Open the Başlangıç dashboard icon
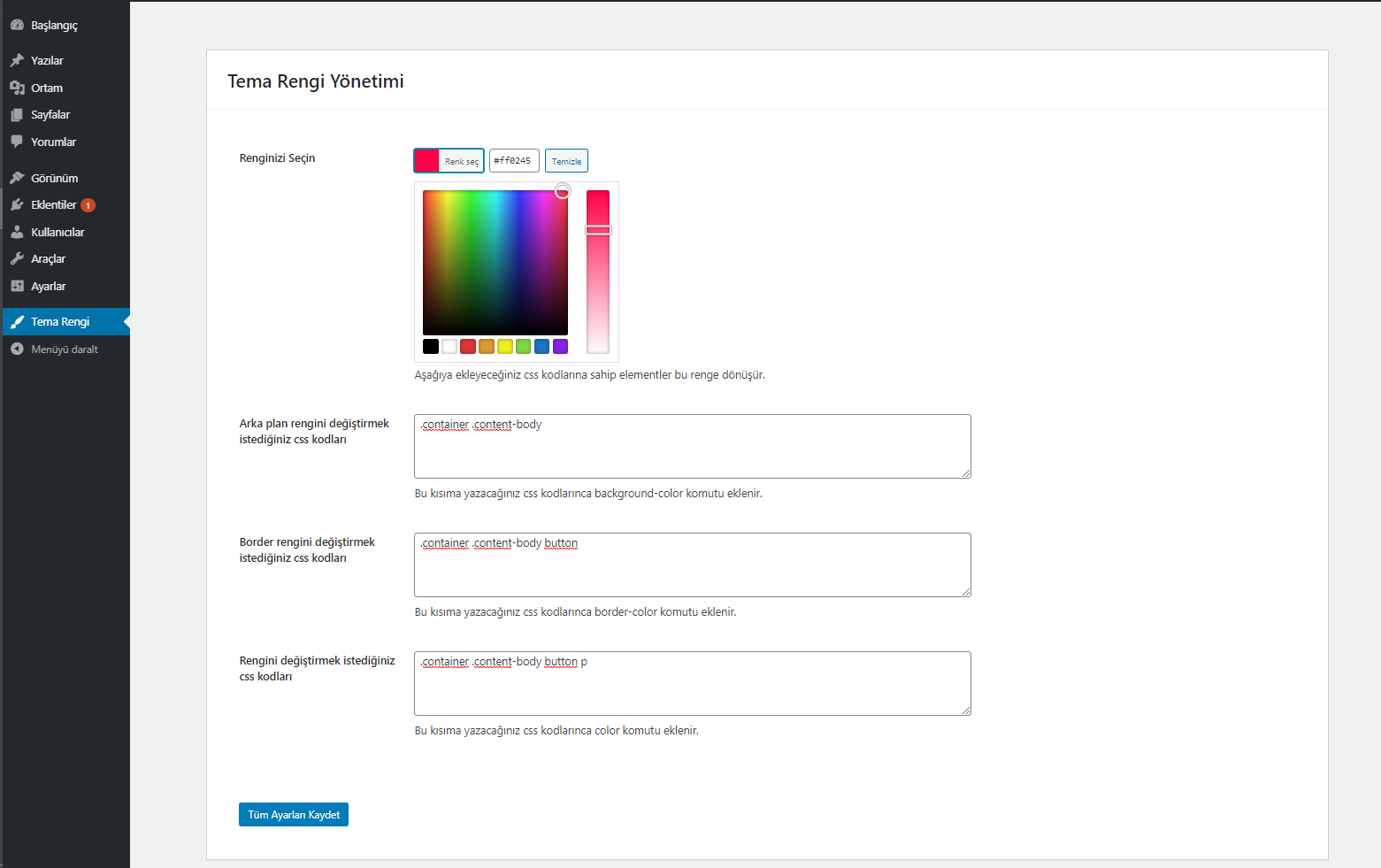Image resolution: width=1381 pixels, height=868 pixels. pyautogui.click(x=17, y=25)
